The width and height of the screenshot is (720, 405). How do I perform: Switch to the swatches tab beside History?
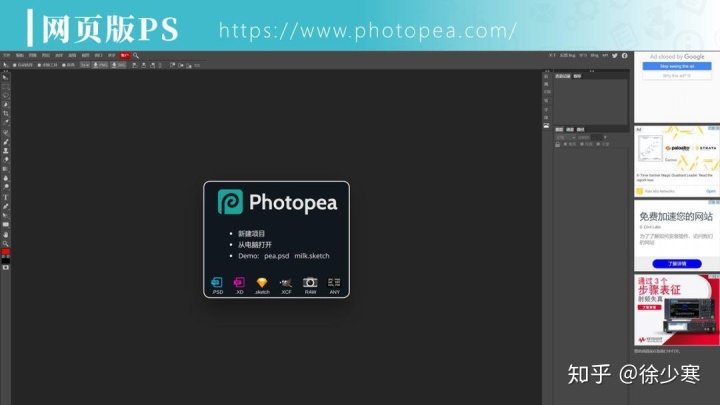(577, 76)
